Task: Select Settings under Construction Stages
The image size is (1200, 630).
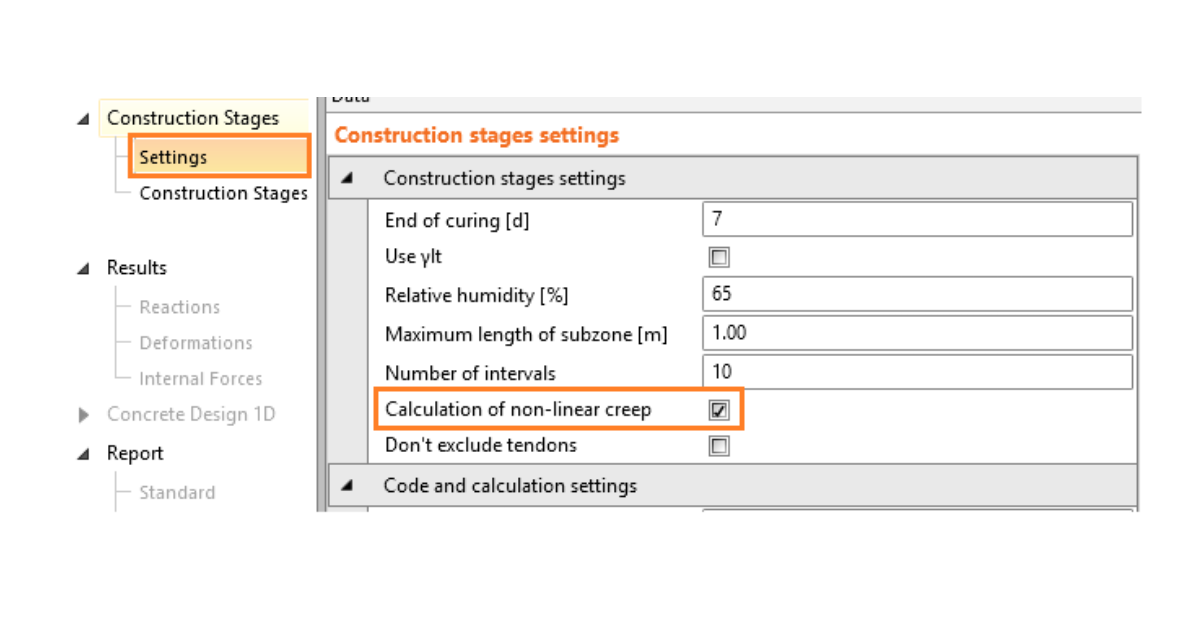Action: (173, 157)
